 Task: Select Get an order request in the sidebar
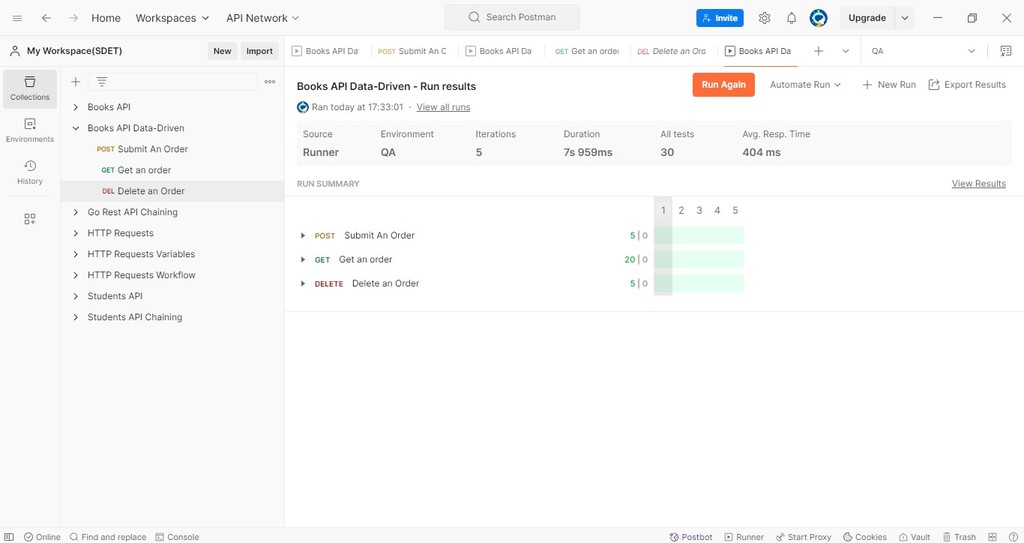[x=172, y=170]
